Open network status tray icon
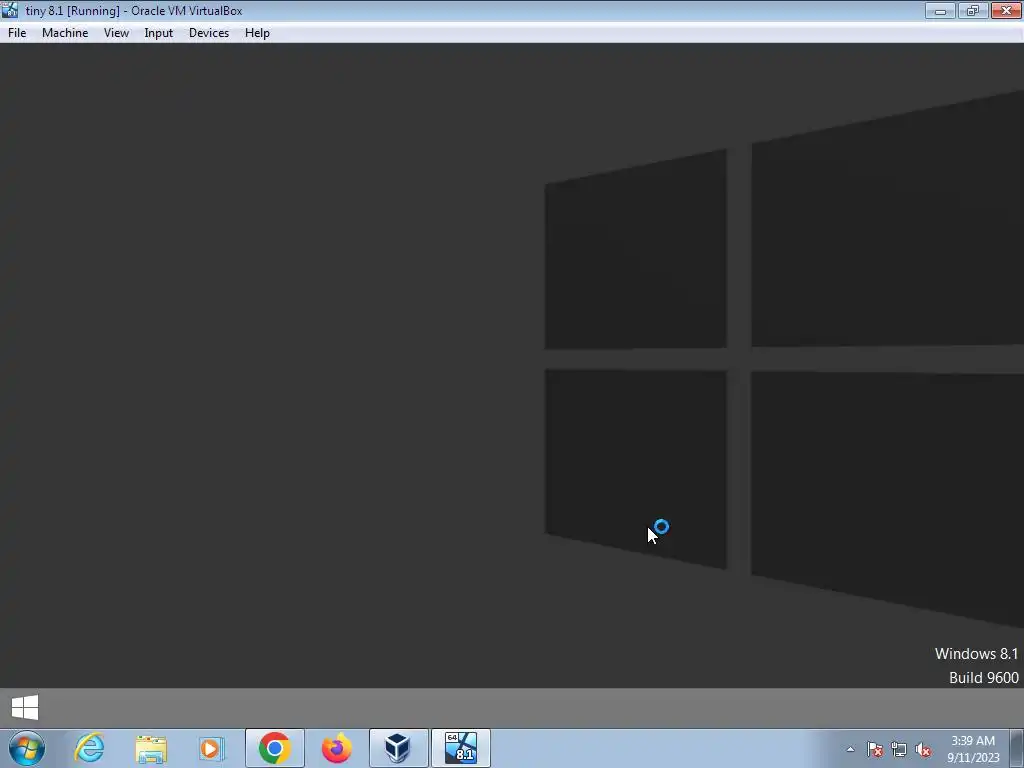Screen dimensions: 1024x768 [x=899, y=749]
